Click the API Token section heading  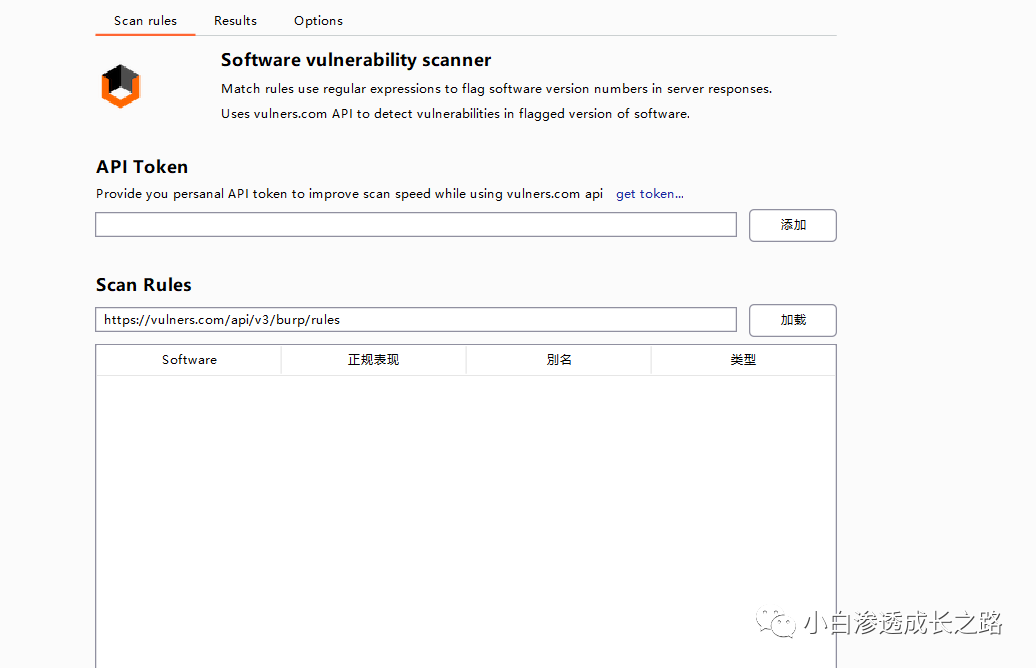pyautogui.click(x=141, y=167)
